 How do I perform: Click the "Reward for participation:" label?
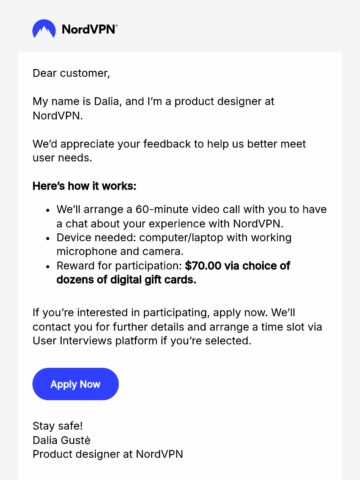pos(119,266)
